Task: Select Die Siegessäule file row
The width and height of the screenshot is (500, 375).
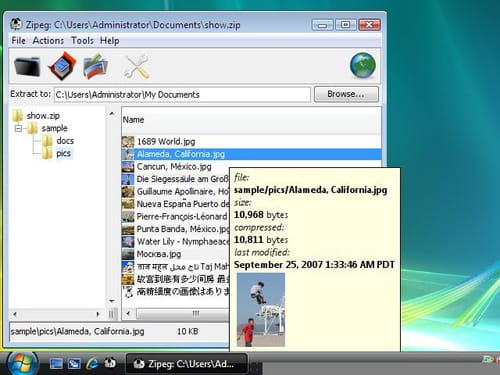Action: 175,179
